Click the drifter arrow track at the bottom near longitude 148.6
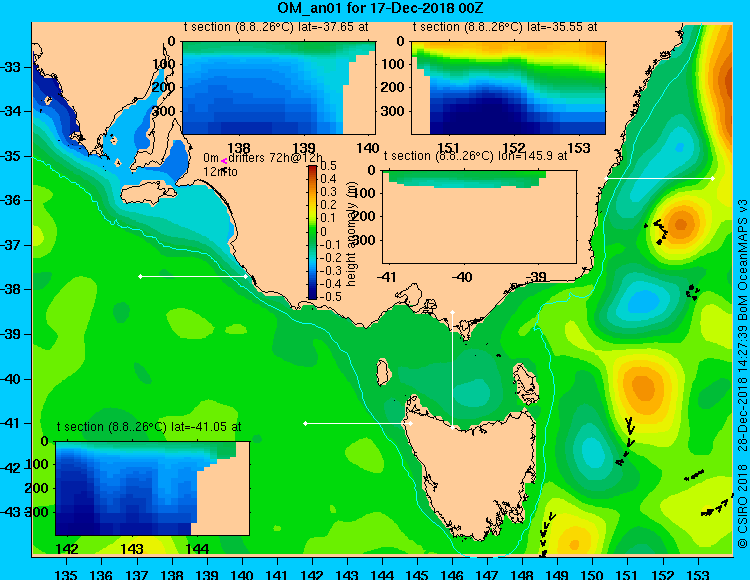 pos(546,534)
